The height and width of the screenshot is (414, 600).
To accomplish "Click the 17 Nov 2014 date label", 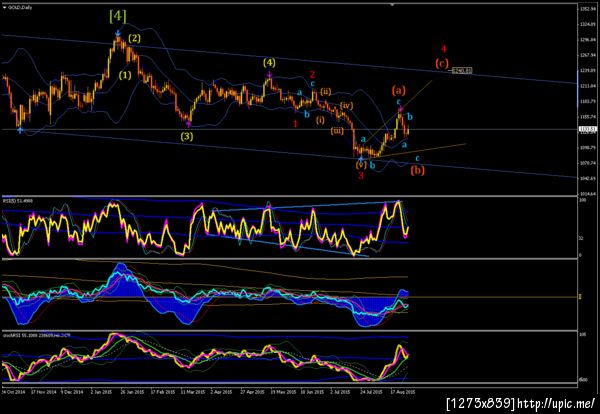I will pyautogui.click(x=42, y=392).
